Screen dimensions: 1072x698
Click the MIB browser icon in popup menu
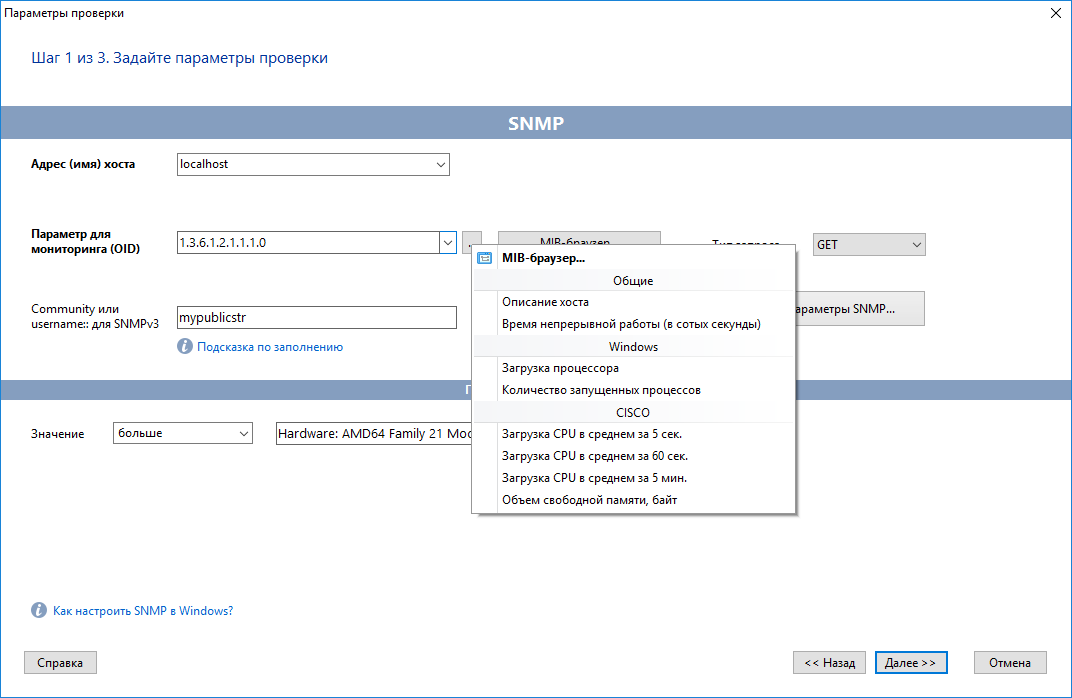coord(485,258)
